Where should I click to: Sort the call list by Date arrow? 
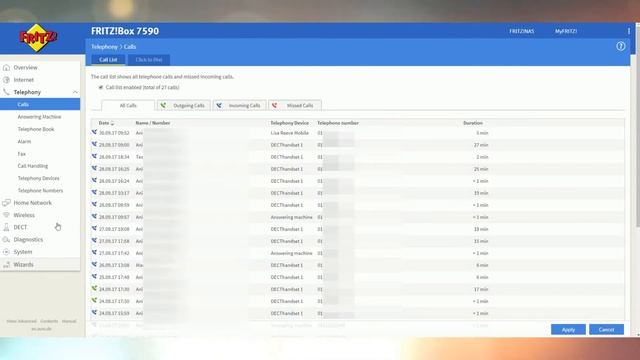pyautogui.click(x=112, y=123)
